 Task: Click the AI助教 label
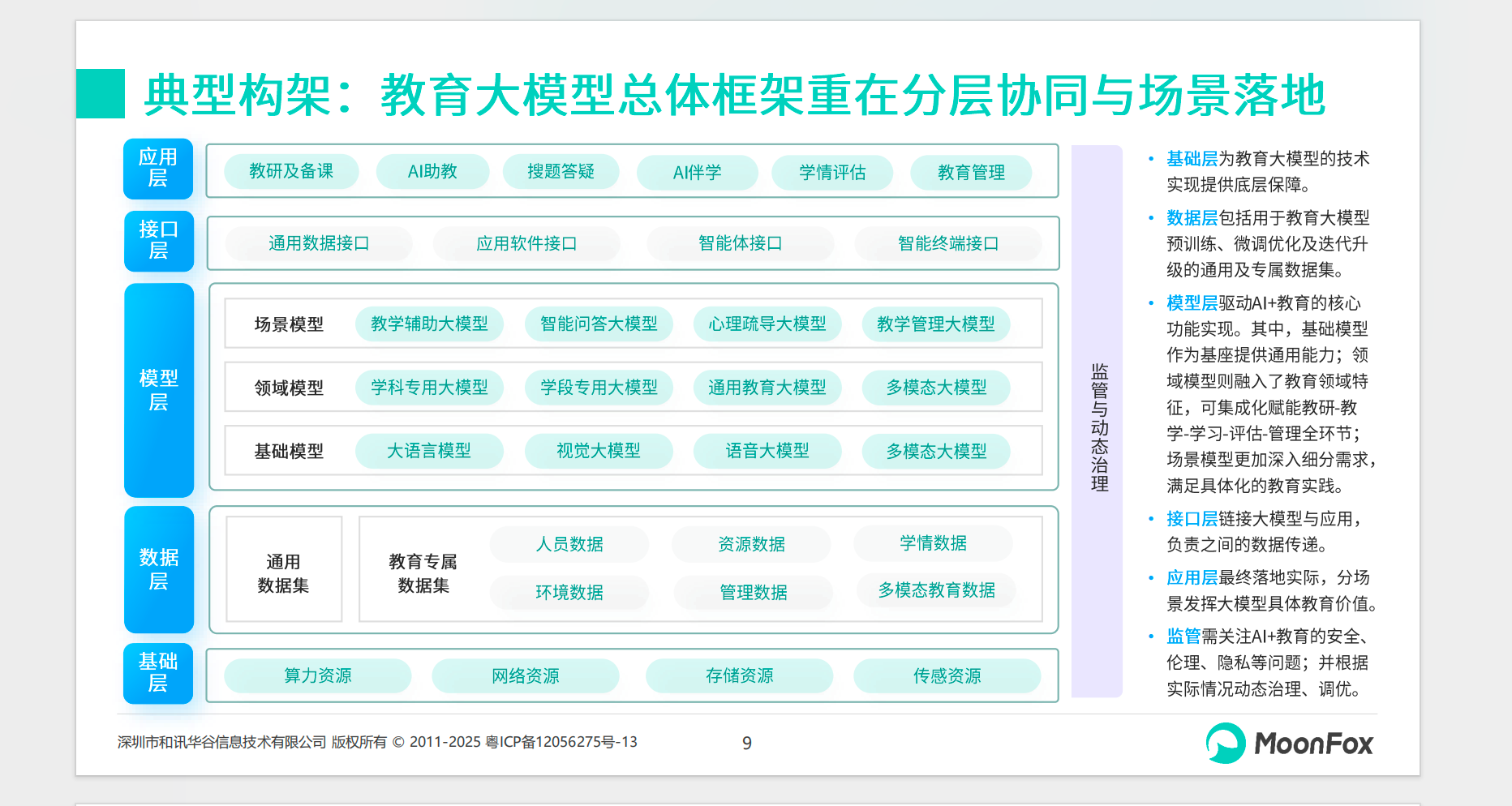tap(432, 172)
